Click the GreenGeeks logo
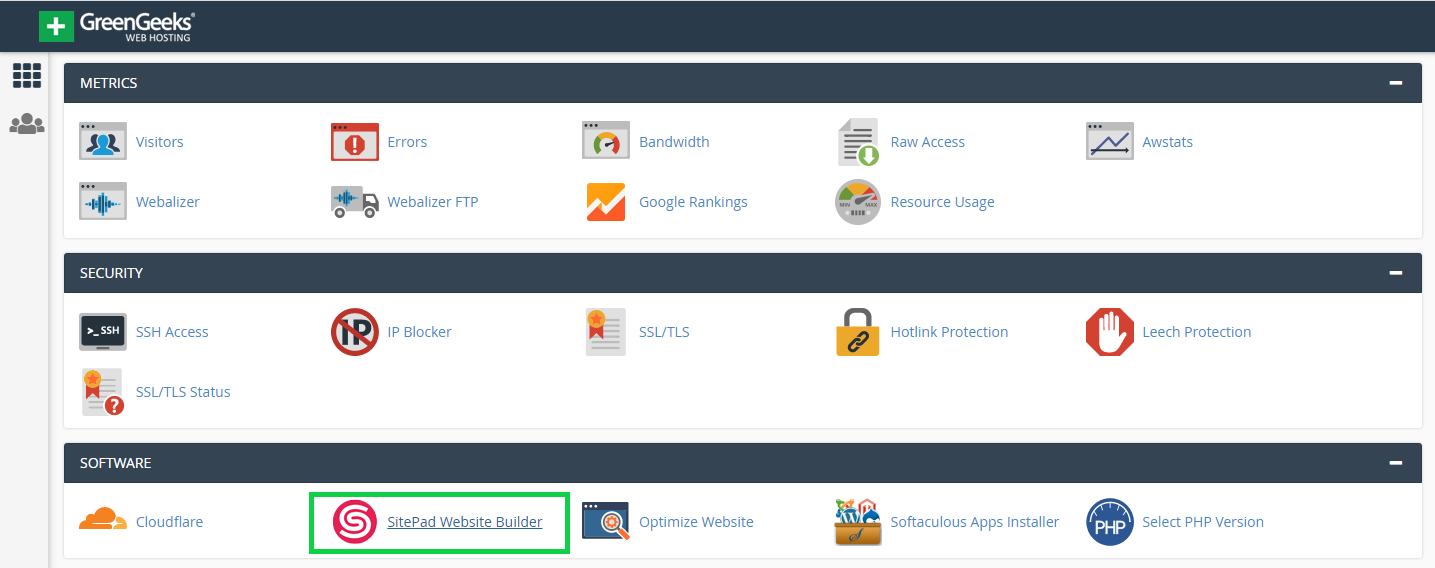 point(117,26)
